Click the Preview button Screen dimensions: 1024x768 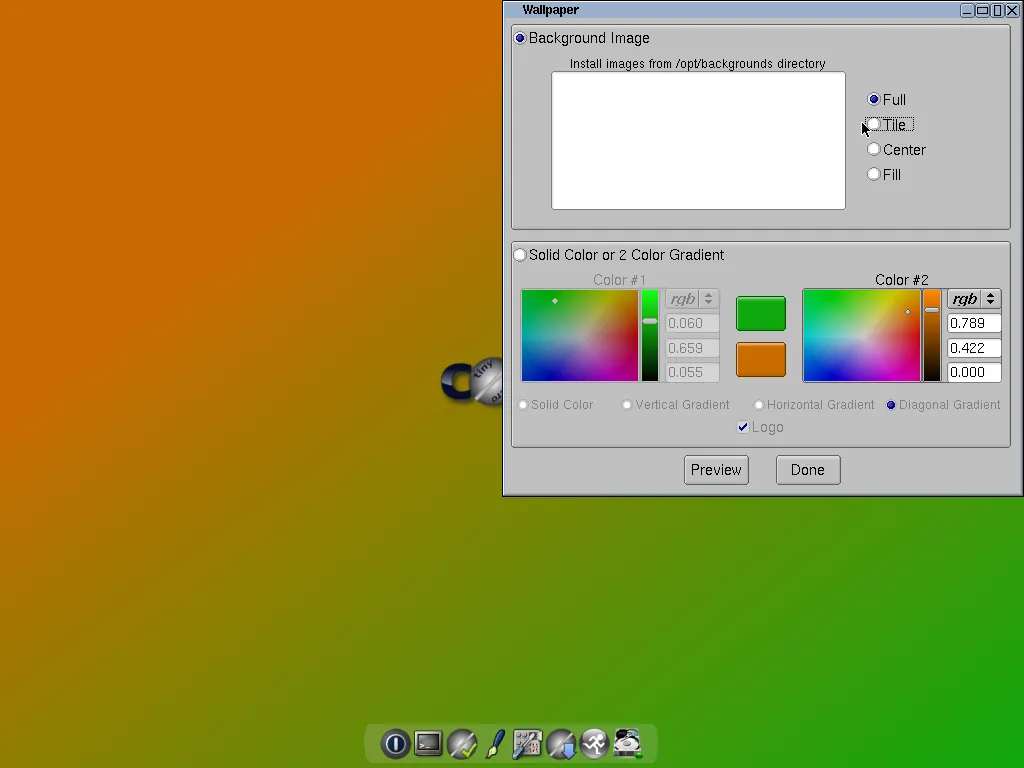click(x=716, y=470)
